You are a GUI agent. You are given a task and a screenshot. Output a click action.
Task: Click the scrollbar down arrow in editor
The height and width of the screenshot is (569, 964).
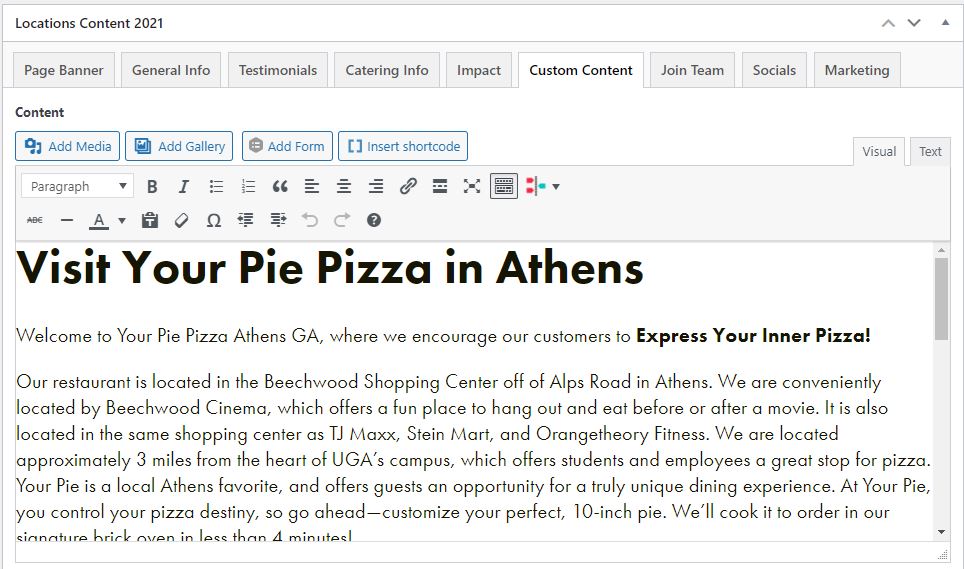[x=941, y=532]
